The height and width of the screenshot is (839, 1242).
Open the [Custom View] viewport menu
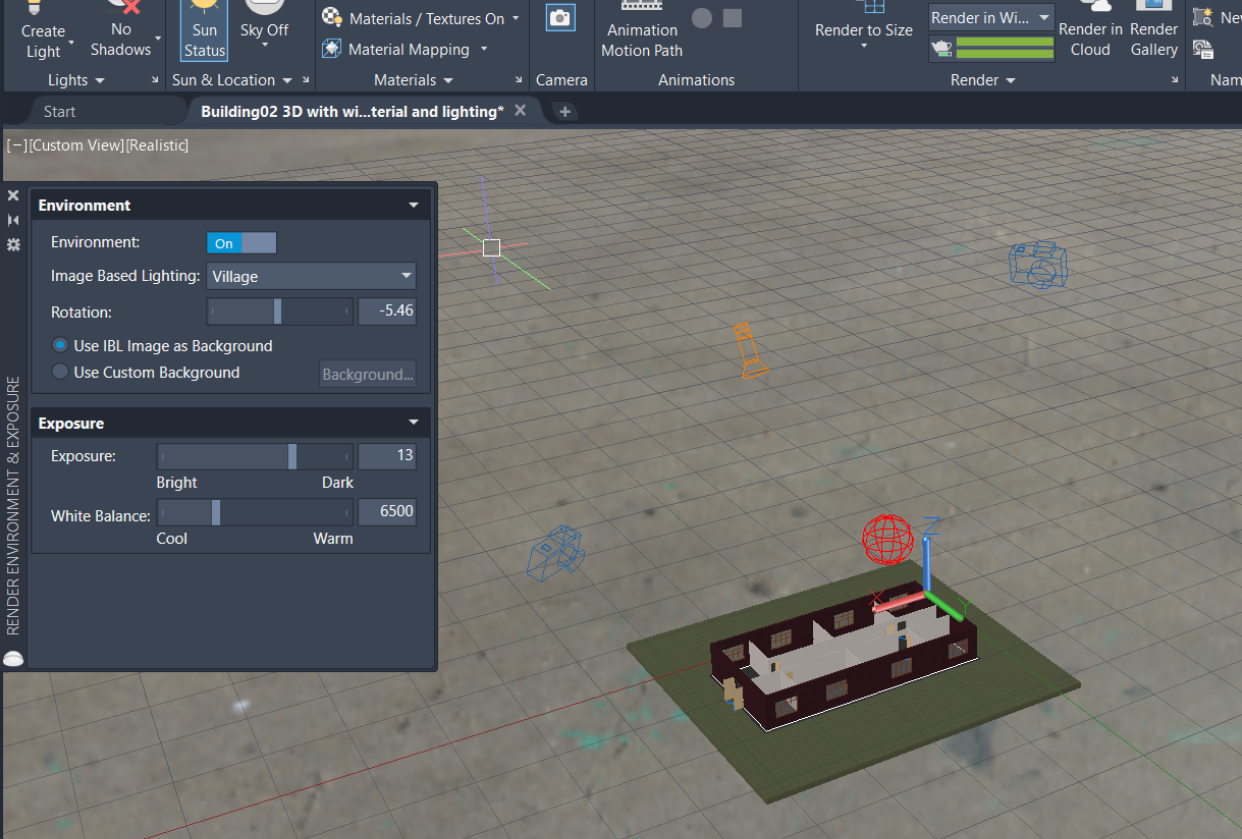click(76, 145)
